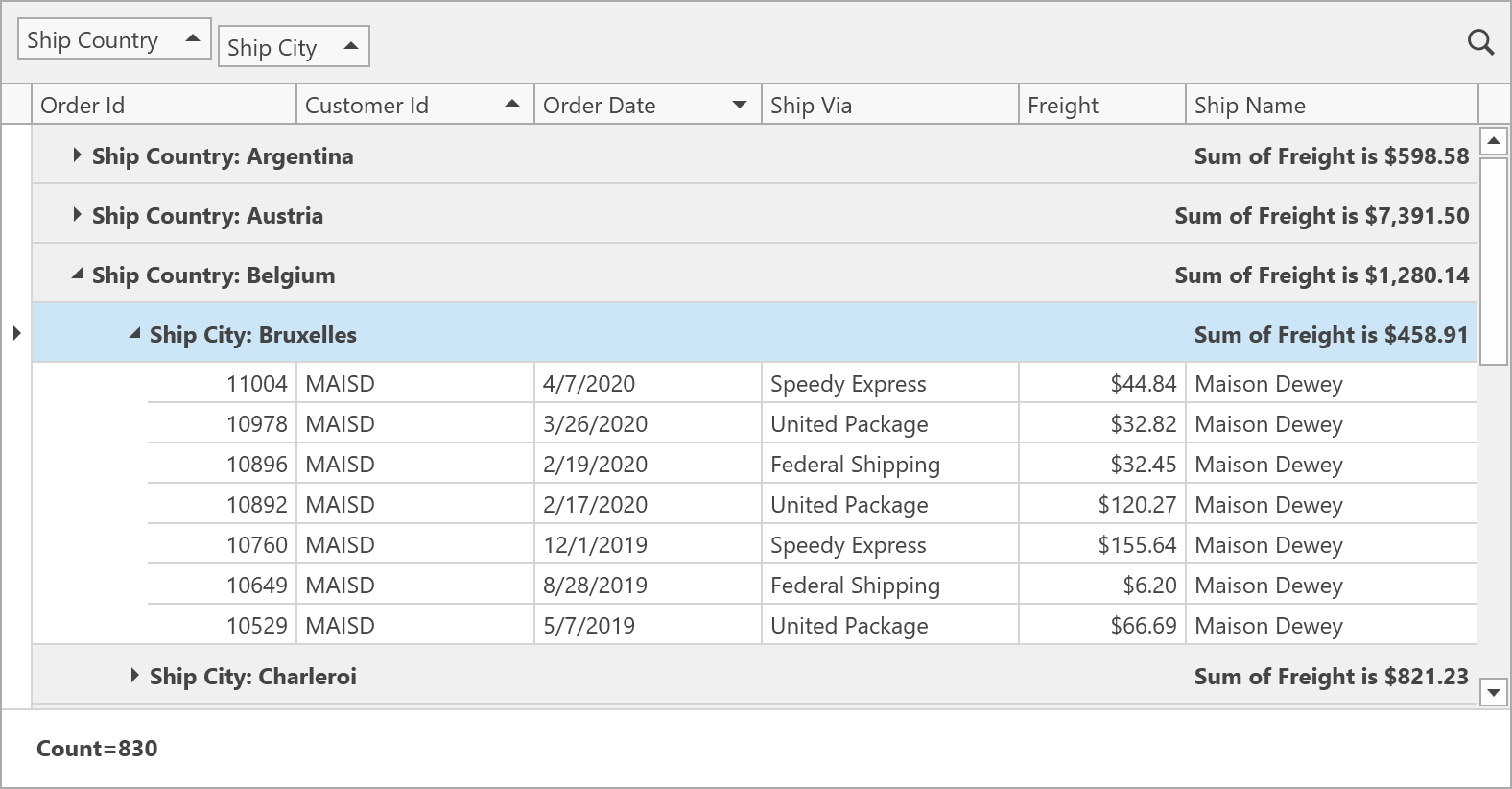The width and height of the screenshot is (1512, 789).
Task: Expand the Ship Country: Argentina group
Action: click(x=77, y=155)
